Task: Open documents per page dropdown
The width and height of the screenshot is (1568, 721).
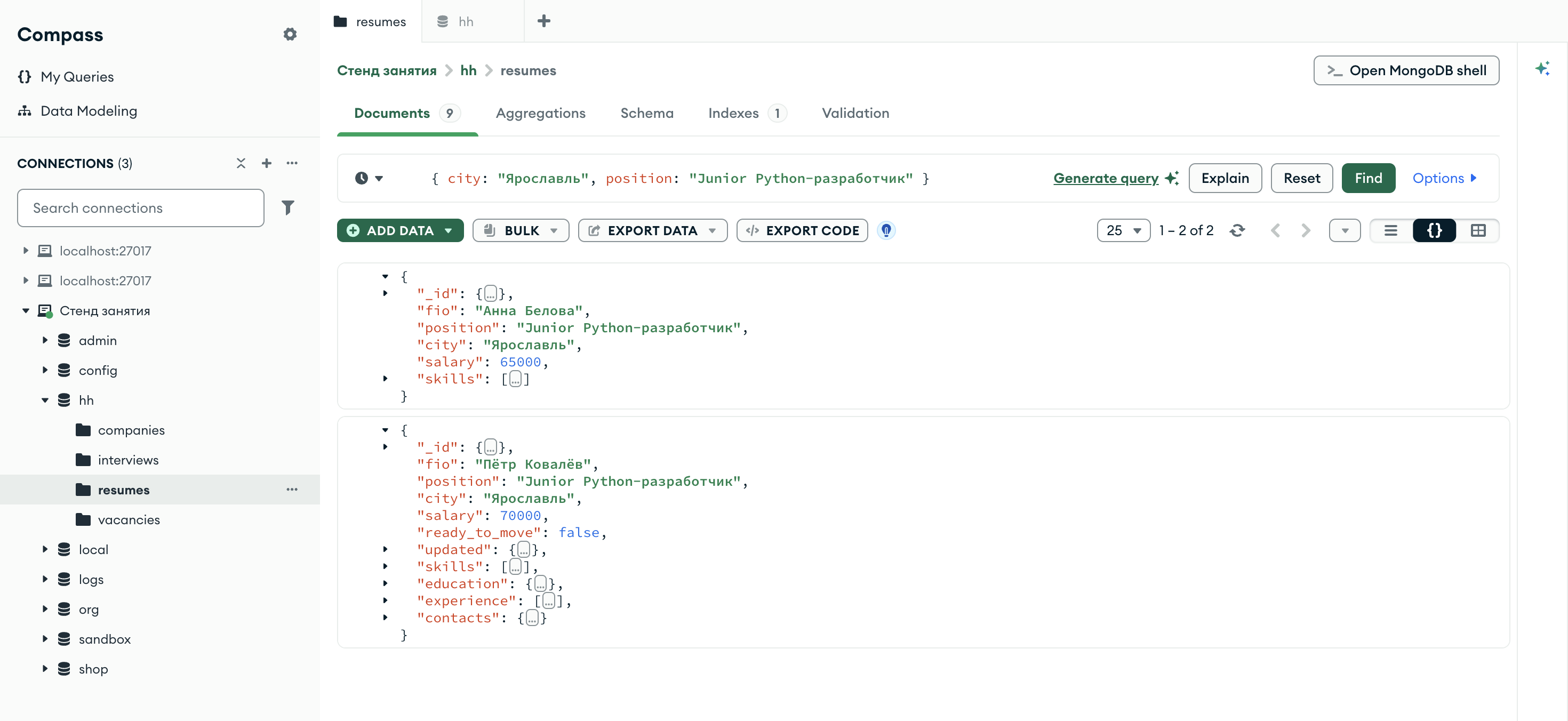Action: tap(1124, 230)
